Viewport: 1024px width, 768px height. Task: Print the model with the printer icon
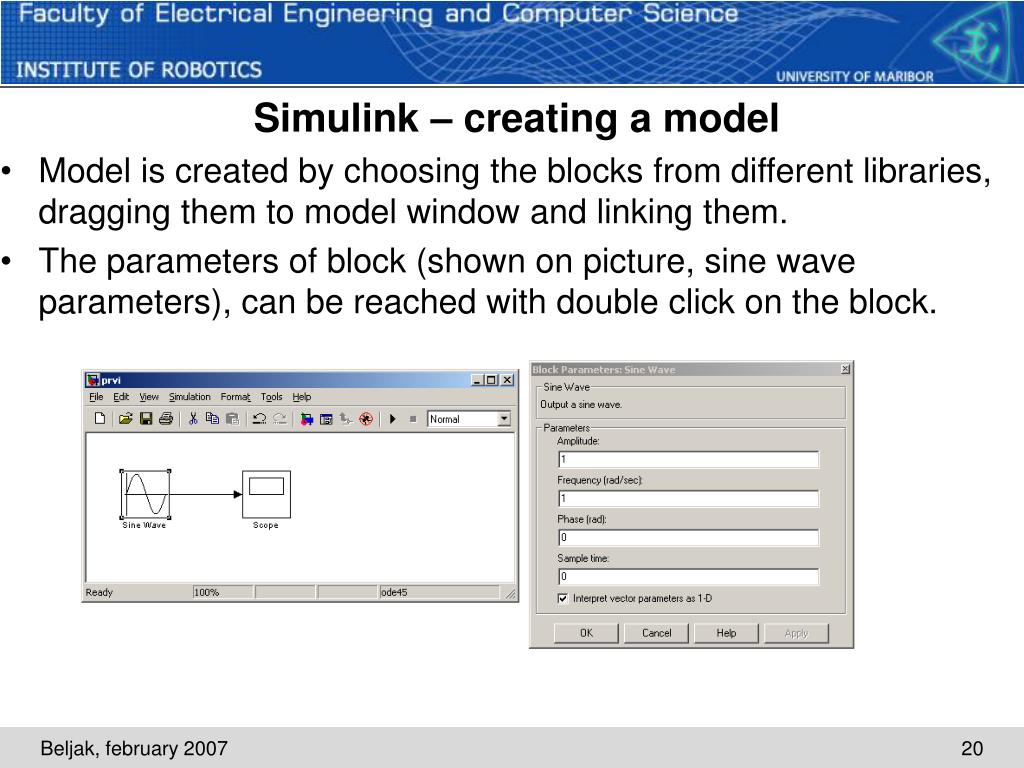click(166, 419)
